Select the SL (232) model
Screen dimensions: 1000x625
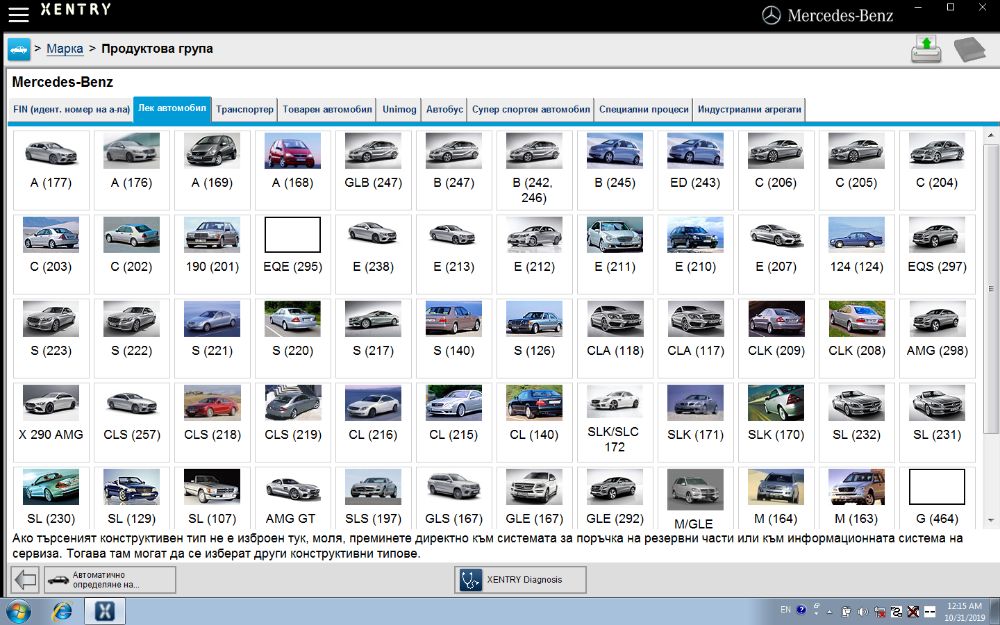point(857,423)
